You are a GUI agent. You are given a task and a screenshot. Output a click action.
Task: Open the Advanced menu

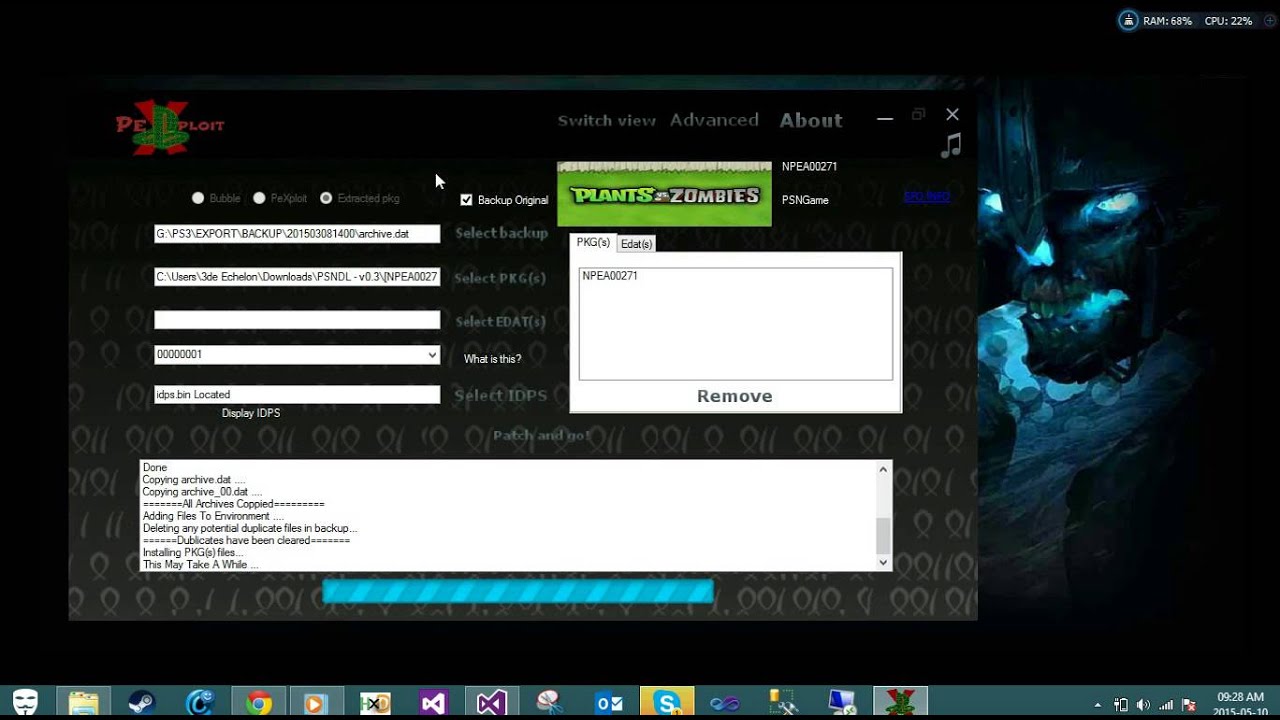(x=714, y=120)
